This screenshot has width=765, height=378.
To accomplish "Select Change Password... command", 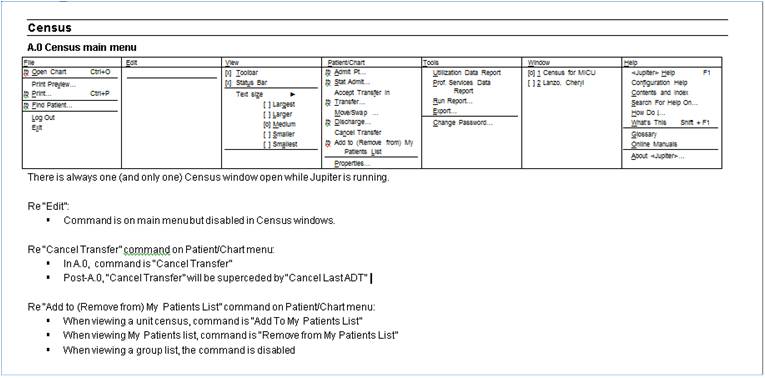I will pos(462,123).
